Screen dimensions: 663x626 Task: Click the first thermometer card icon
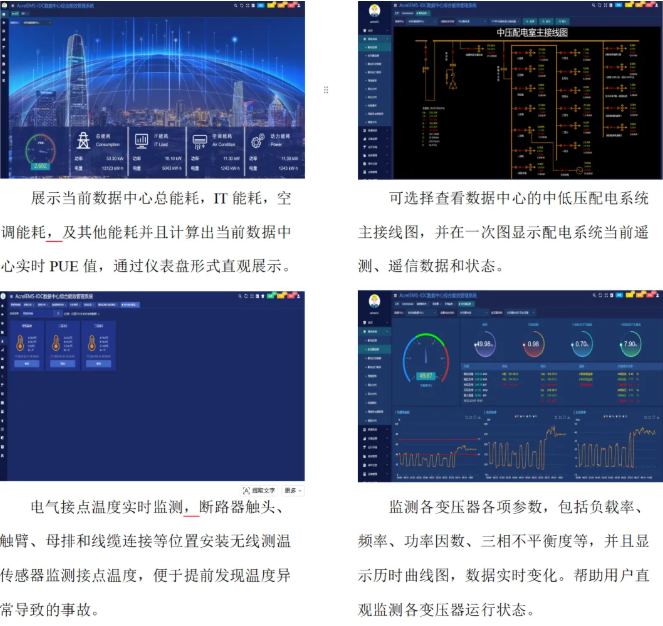(x=20, y=343)
